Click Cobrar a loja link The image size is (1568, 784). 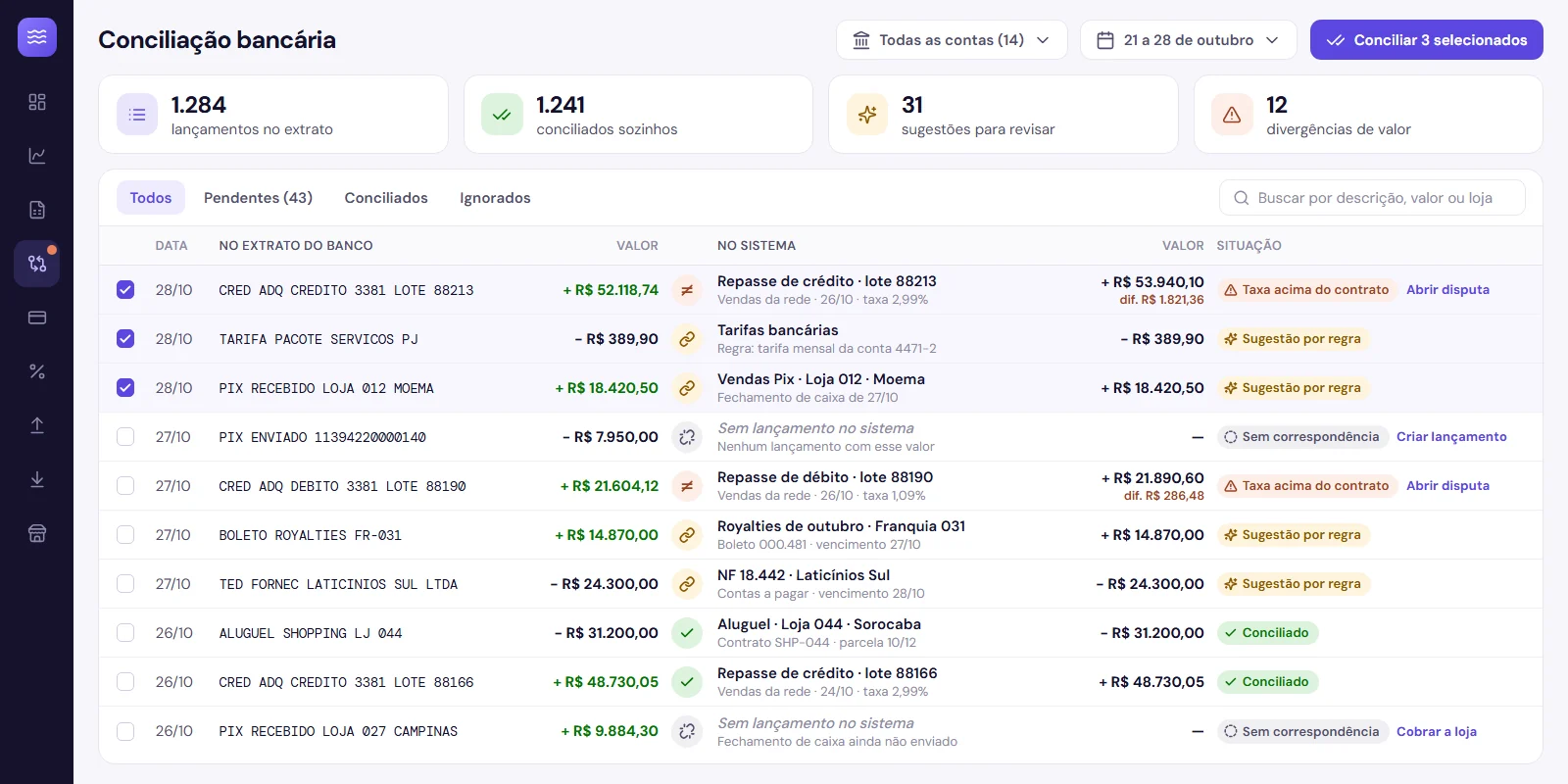1437,732
